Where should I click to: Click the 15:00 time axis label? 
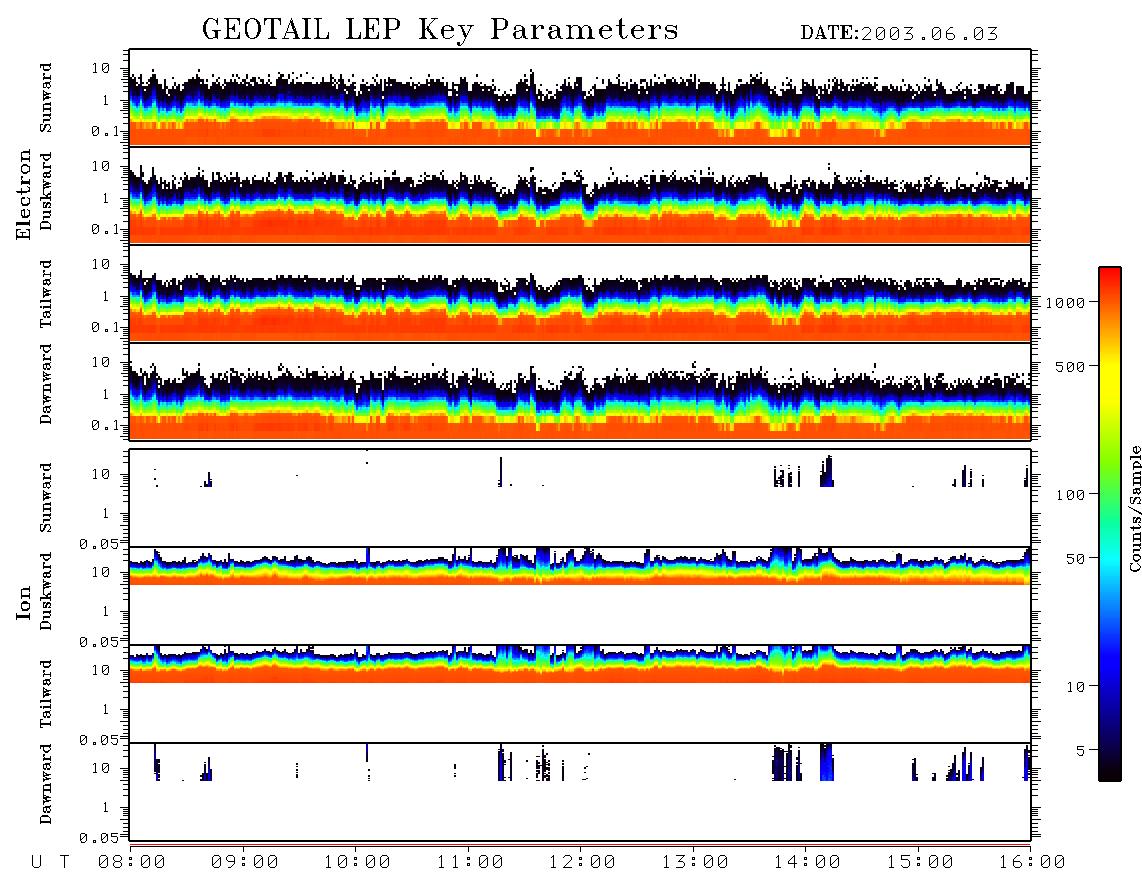[x=920, y=862]
